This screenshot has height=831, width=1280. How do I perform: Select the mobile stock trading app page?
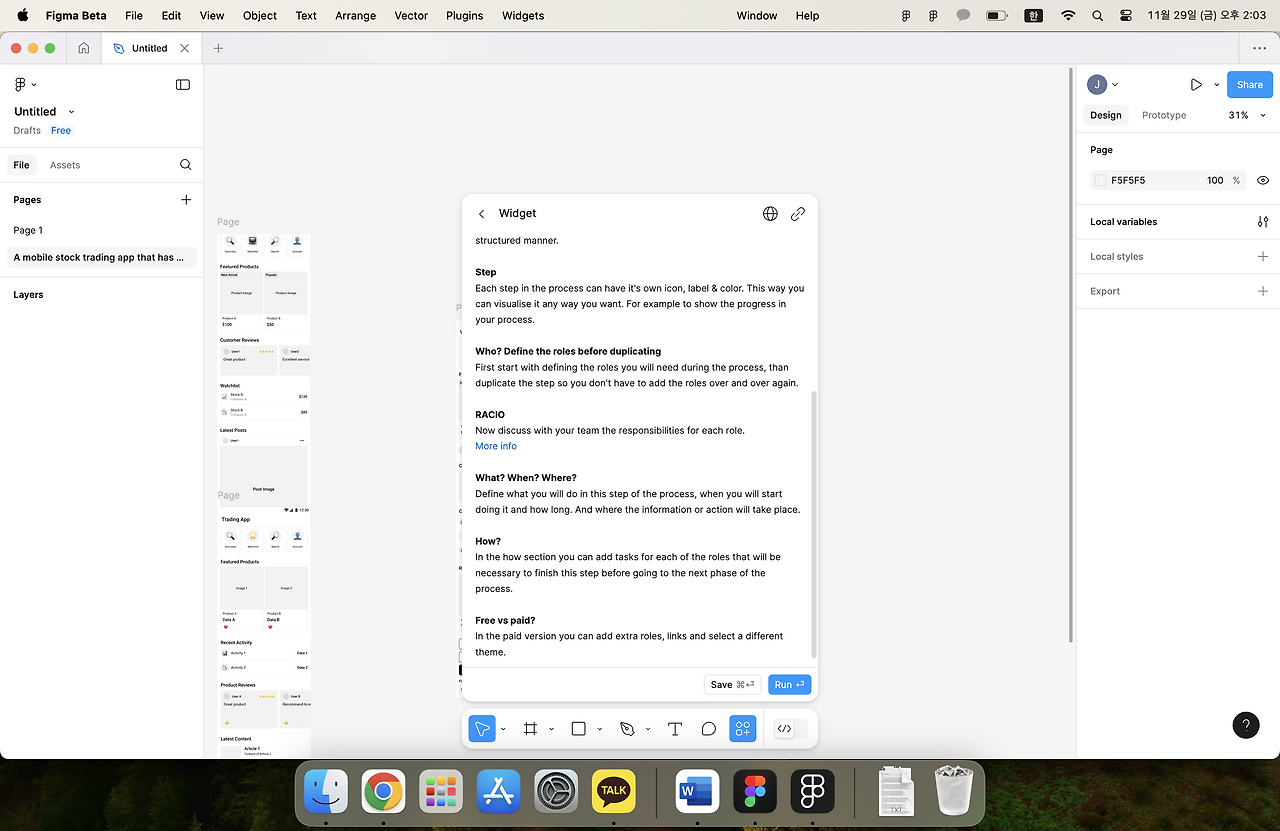[99, 258]
